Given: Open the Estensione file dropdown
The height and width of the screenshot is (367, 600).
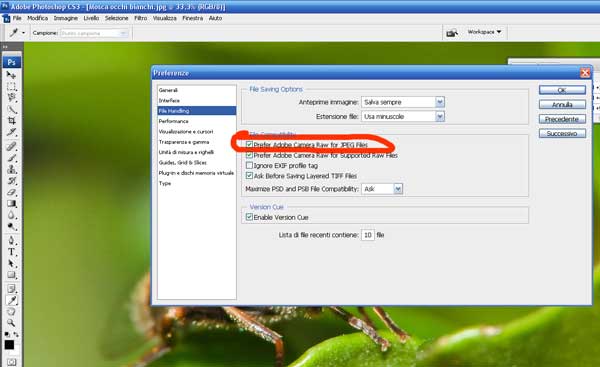Looking at the screenshot, I should [403, 116].
